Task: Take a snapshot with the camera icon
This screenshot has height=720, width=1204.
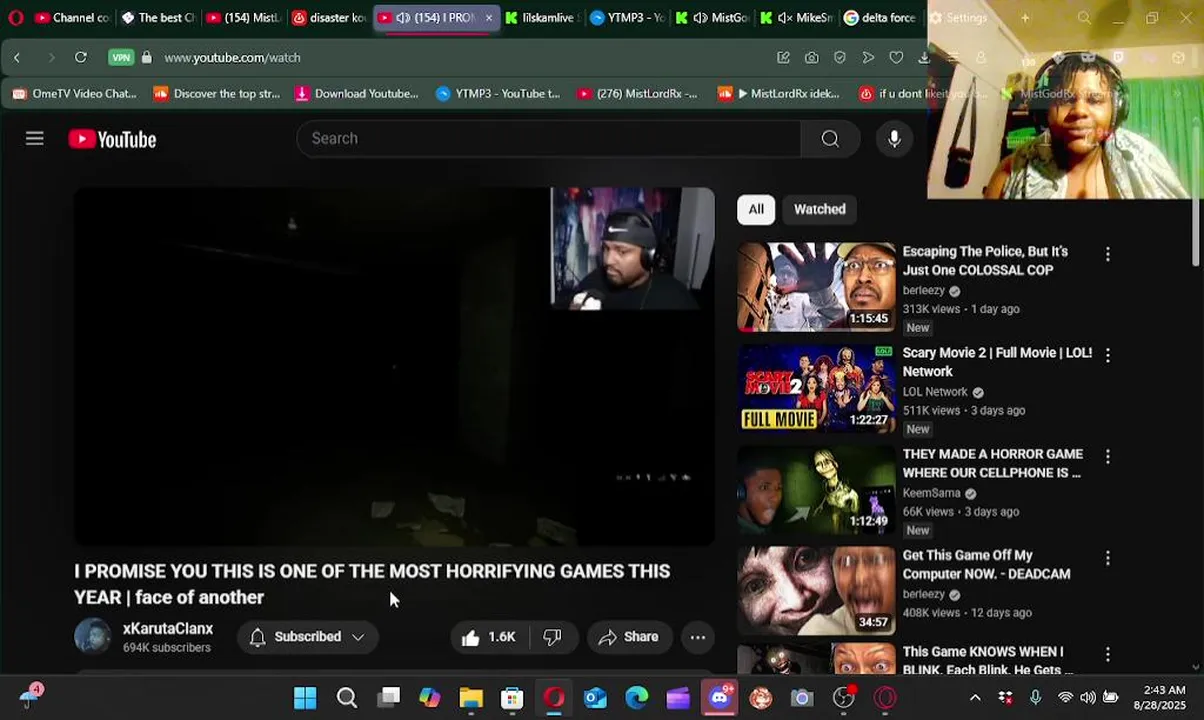Action: click(811, 58)
